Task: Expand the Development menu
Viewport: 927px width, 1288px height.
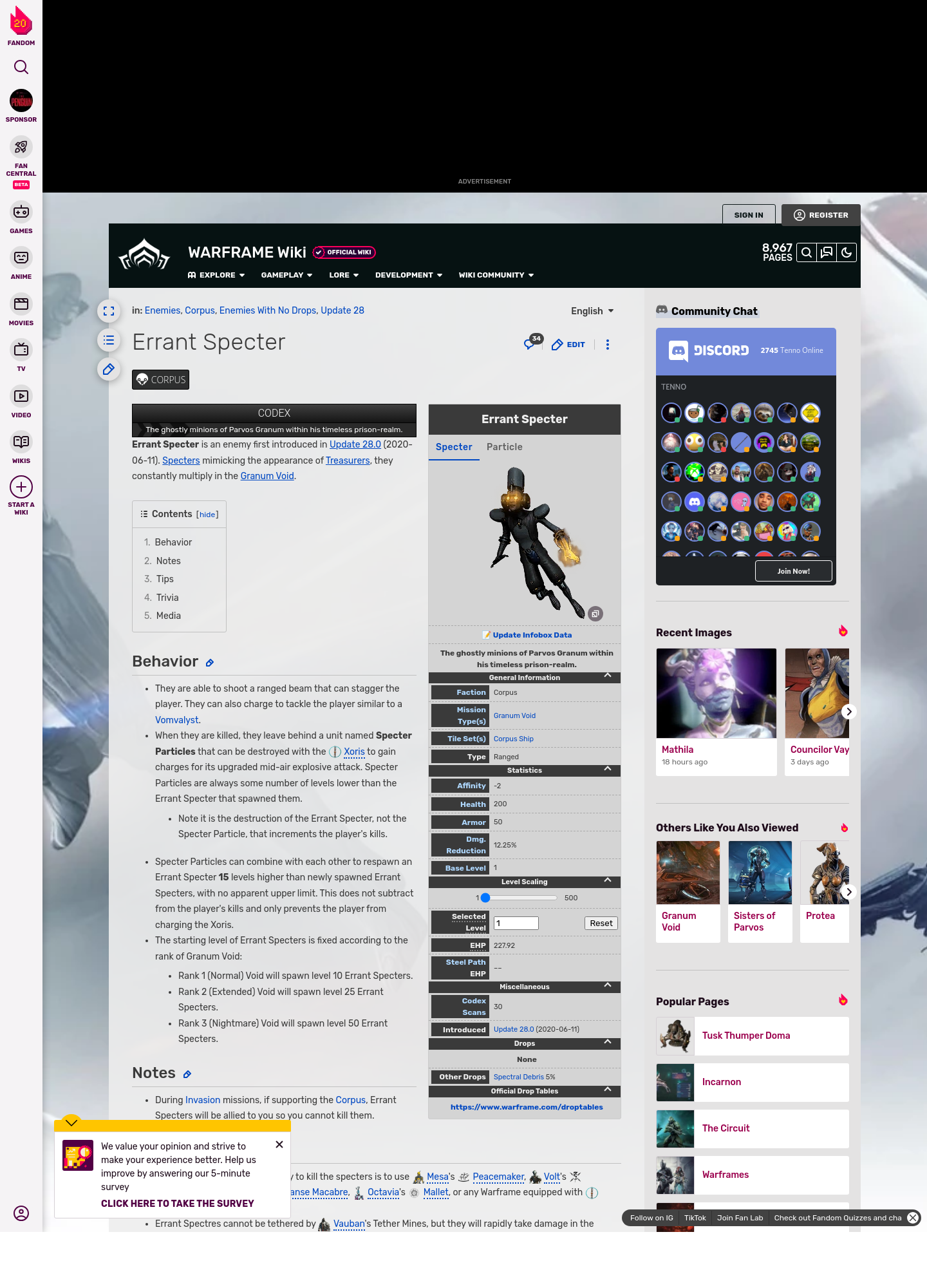Action: click(x=409, y=275)
